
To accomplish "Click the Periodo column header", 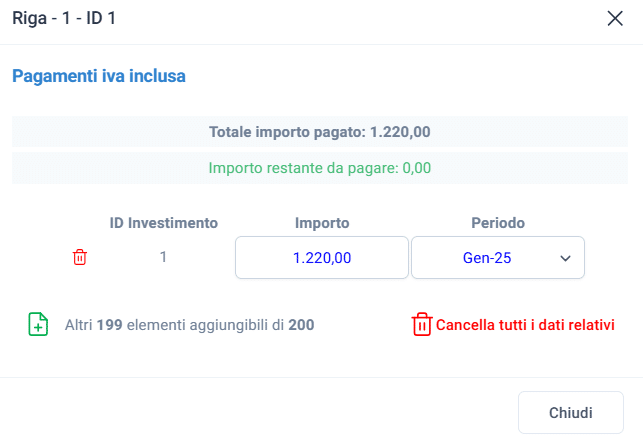I will coord(498,223).
